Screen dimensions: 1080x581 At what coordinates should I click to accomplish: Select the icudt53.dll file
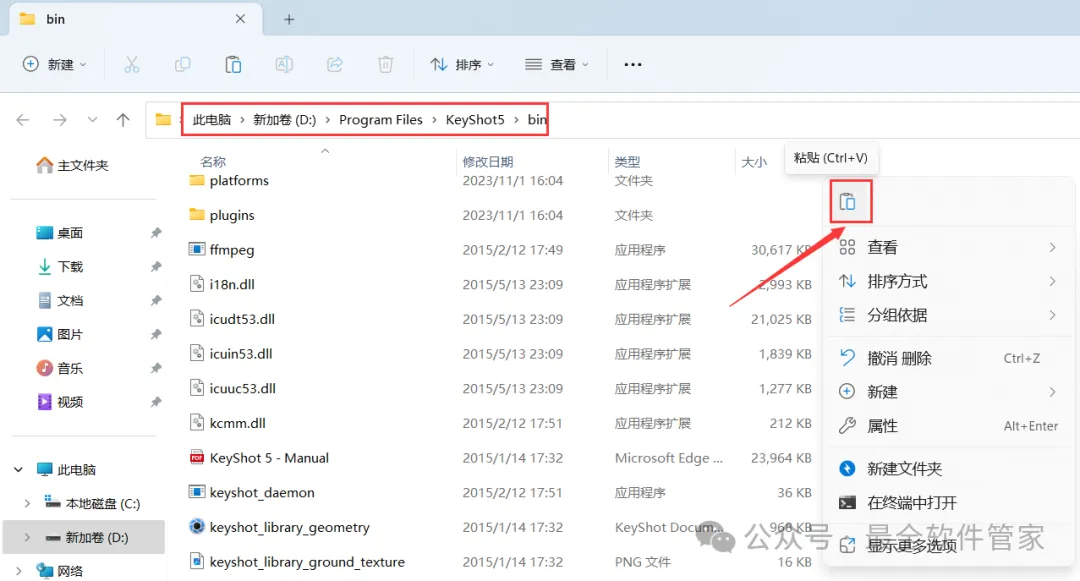[x=232, y=319]
